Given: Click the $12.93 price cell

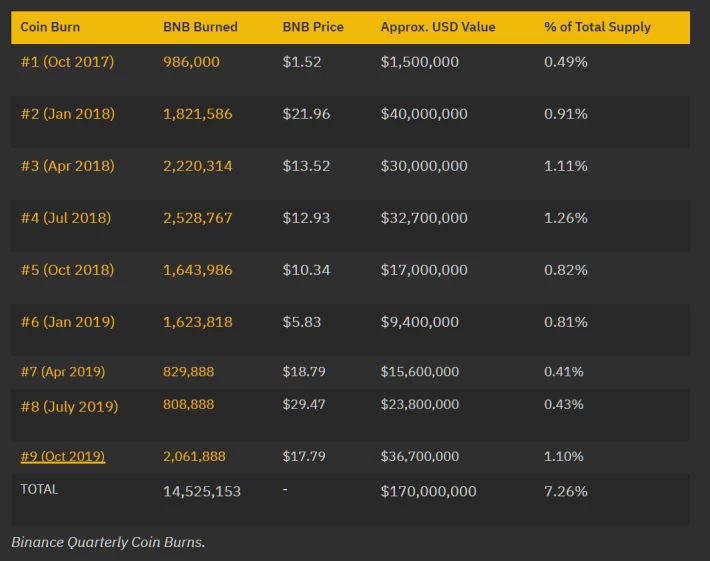Looking at the screenshot, I should [306, 218].
